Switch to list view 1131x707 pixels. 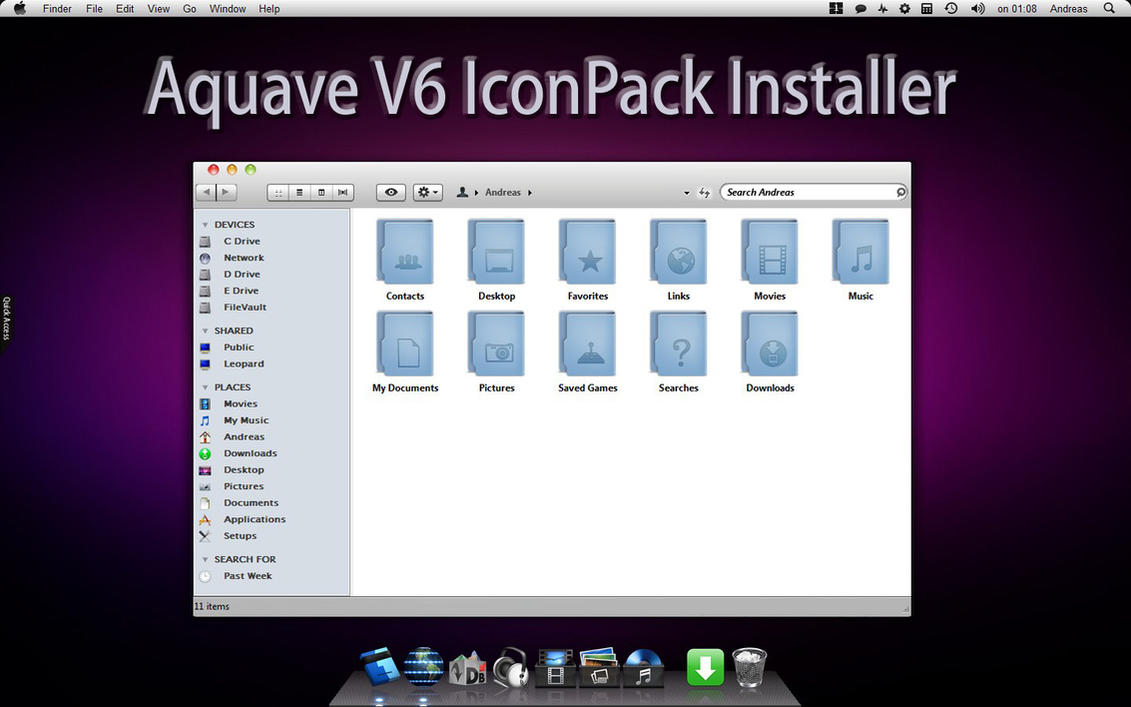[299, 193]
